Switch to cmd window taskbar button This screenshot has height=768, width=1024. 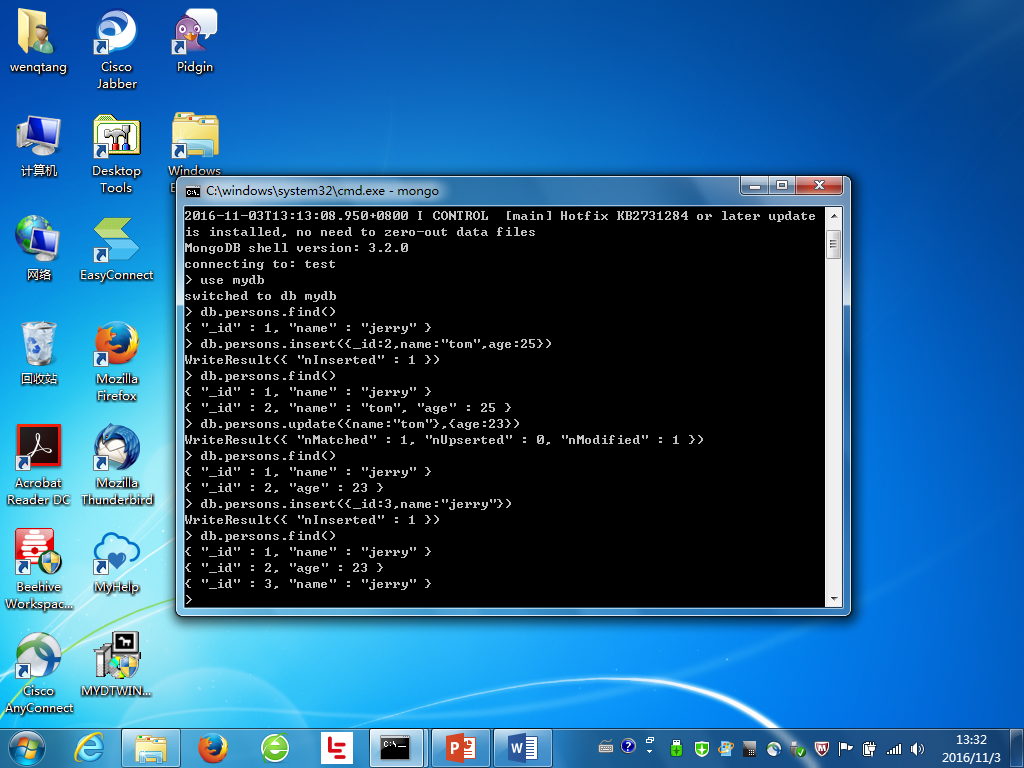point(396,748)
